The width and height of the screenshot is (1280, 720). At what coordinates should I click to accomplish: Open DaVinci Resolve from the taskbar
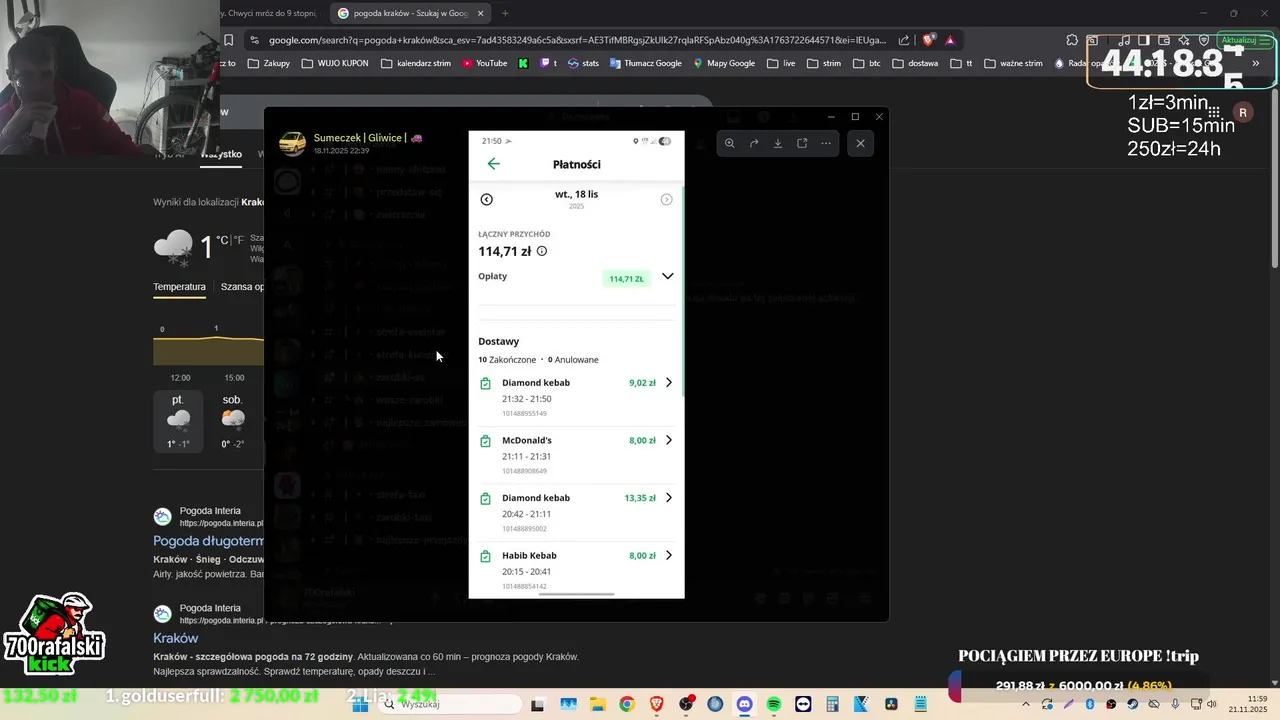tap(891, 704)
